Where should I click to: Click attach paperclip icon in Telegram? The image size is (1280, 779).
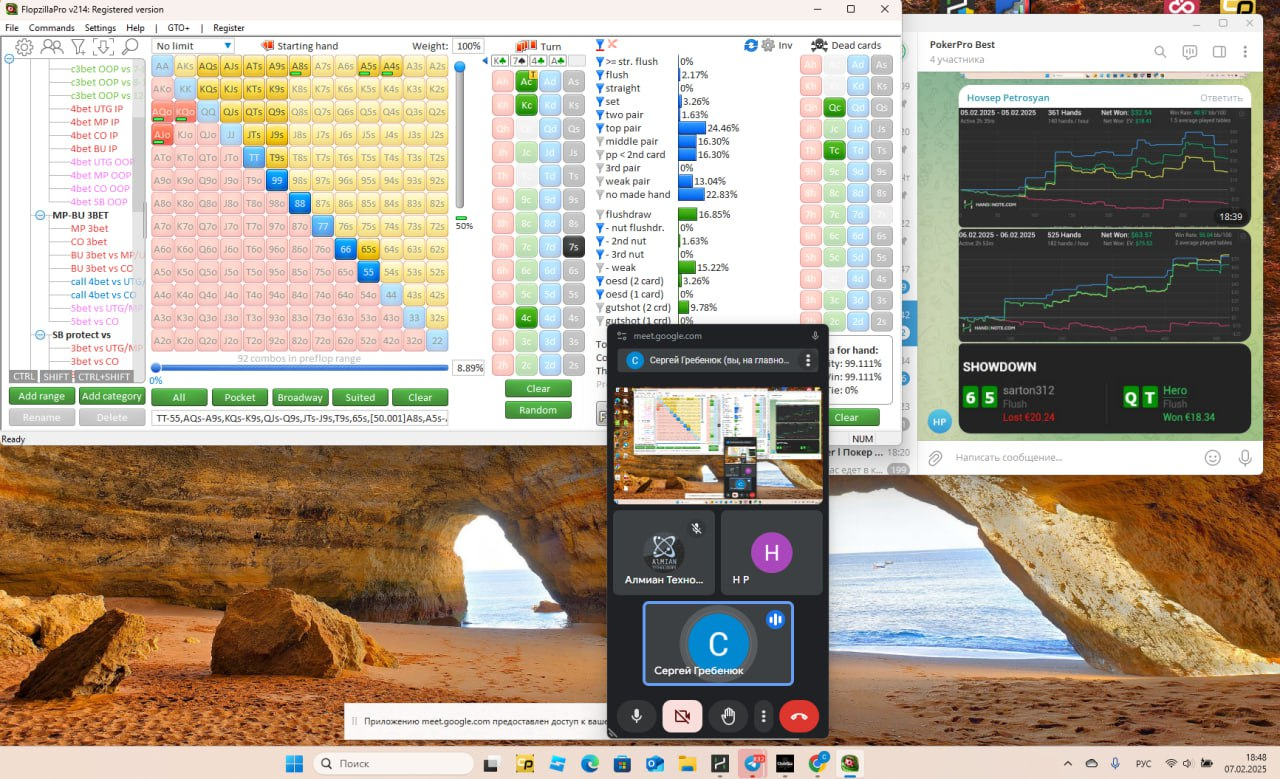click(936, 458)
